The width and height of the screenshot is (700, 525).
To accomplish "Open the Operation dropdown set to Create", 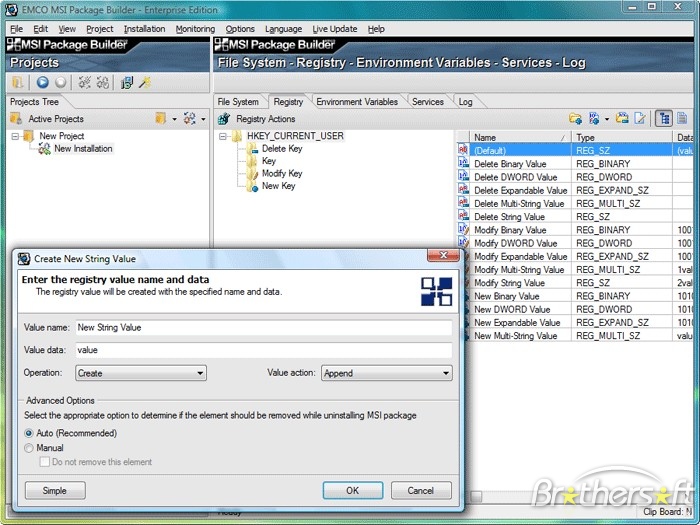I will (x=141, y=373).
